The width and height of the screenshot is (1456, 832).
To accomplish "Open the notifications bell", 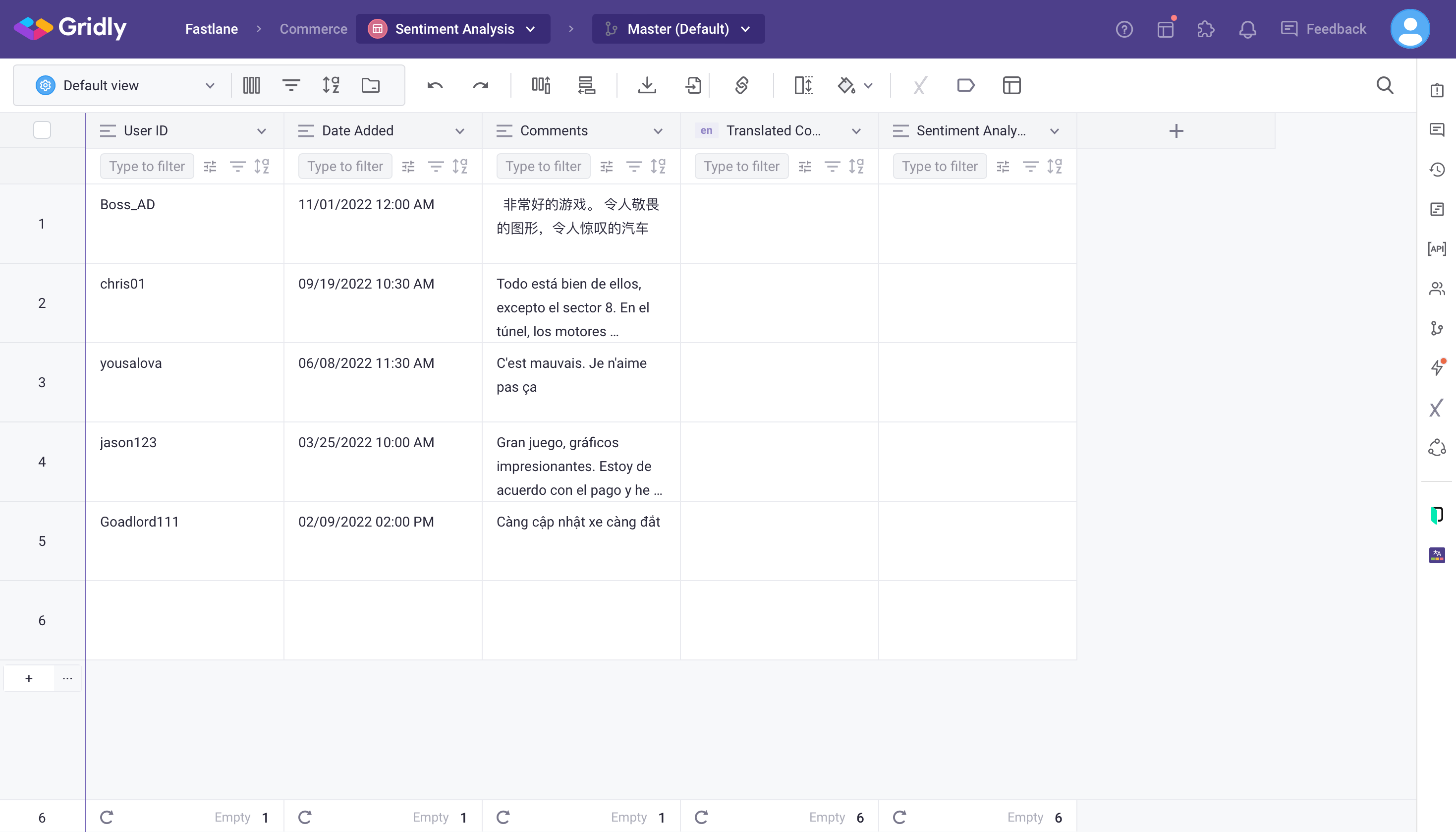I will (x=1247, y=29).
